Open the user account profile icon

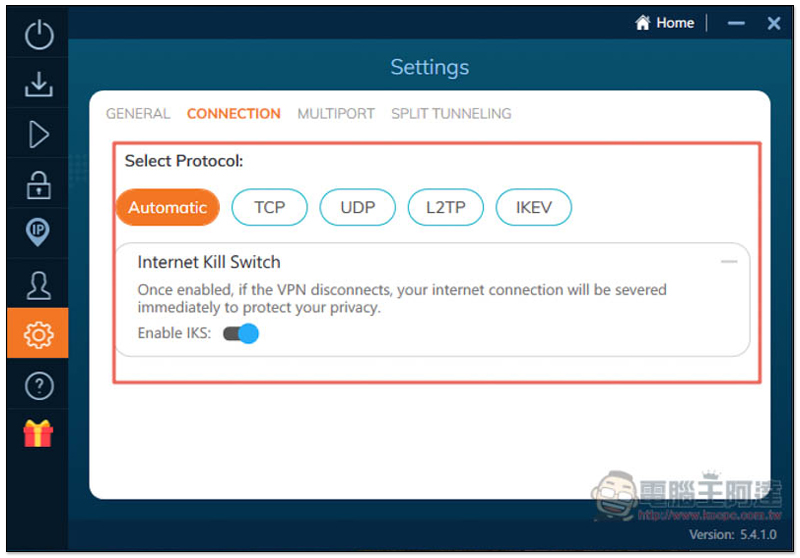coord(38,284)
